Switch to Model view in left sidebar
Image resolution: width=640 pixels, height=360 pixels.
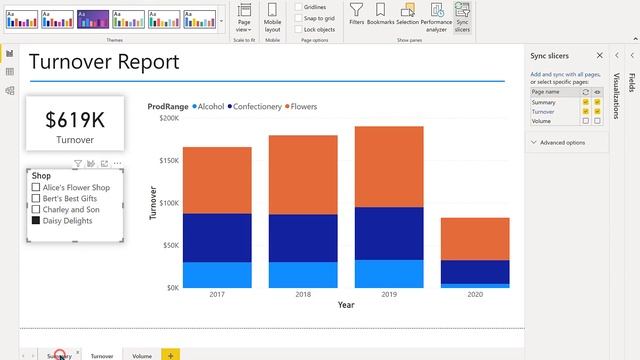(10, 91)
